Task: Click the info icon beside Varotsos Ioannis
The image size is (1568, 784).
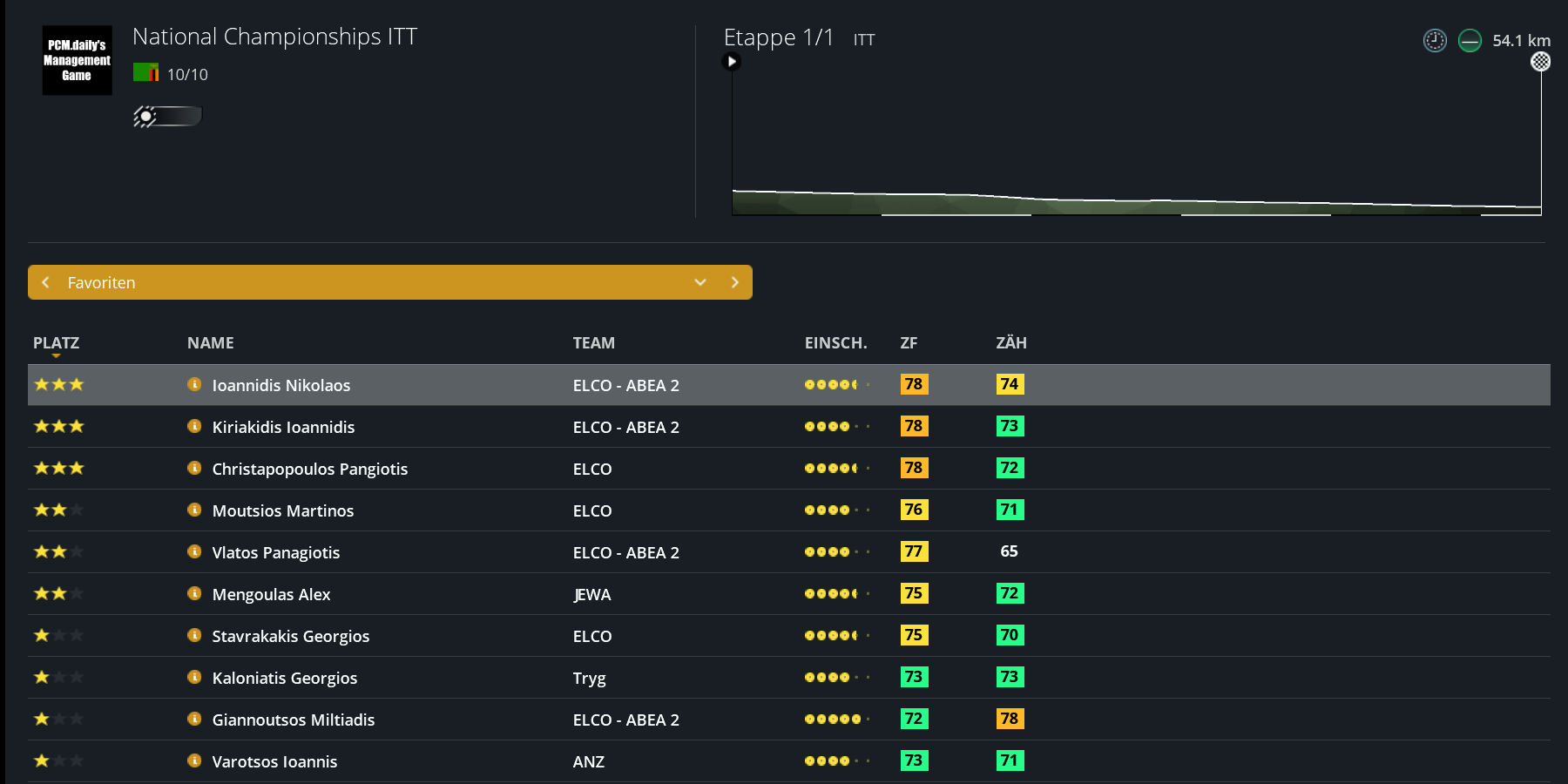Action: click(x=194, y=760)
